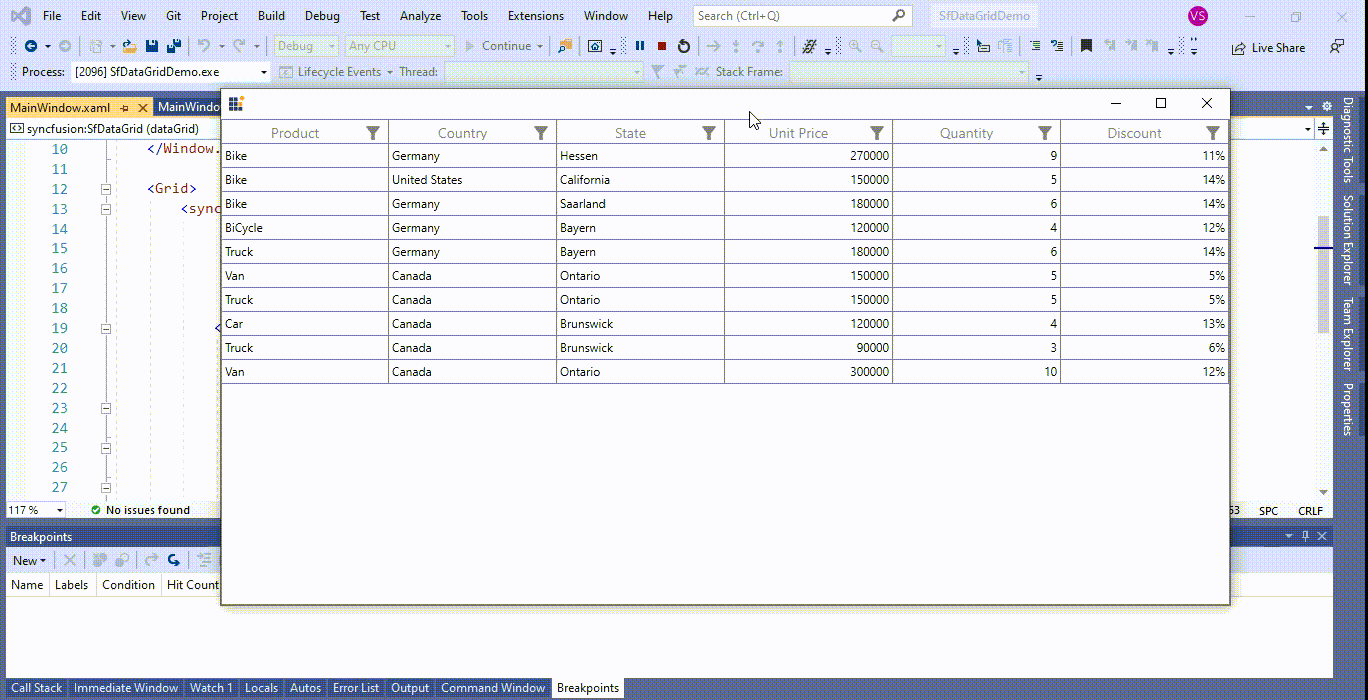This screenshot has height=700, width=1368.
Task: Restart the app with the circular restart icon
Action: 684,46
